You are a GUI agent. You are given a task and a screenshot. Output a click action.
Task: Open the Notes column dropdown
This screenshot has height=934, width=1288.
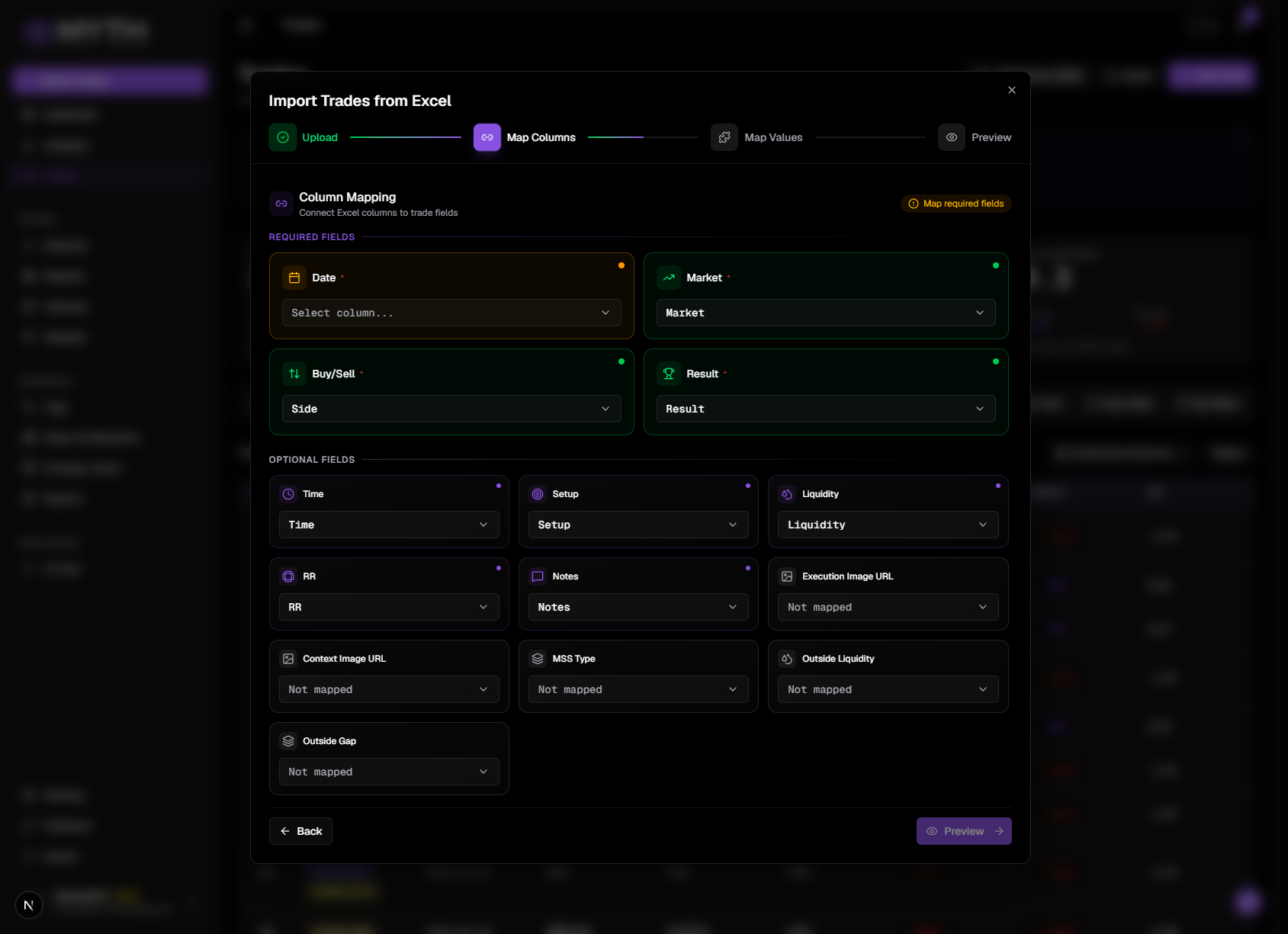point(638,607)
